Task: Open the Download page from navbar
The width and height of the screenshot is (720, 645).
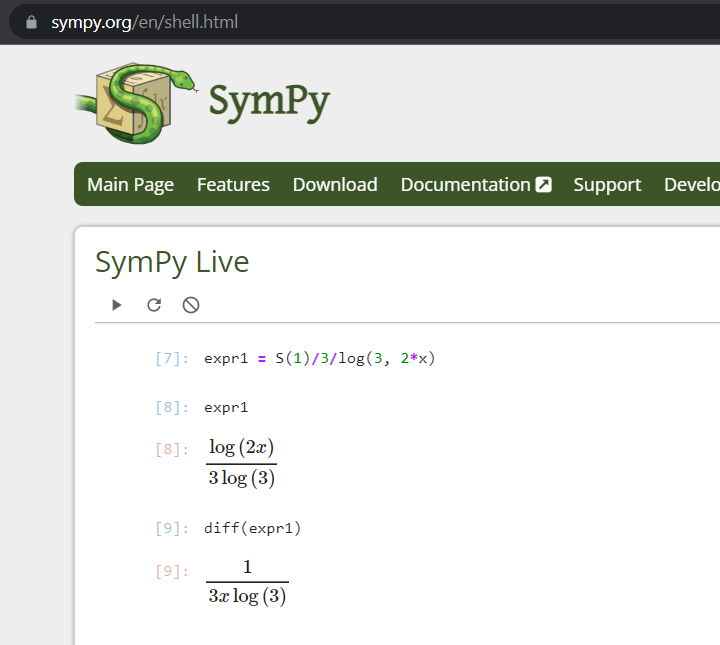Action: click(x=335, y=185)
